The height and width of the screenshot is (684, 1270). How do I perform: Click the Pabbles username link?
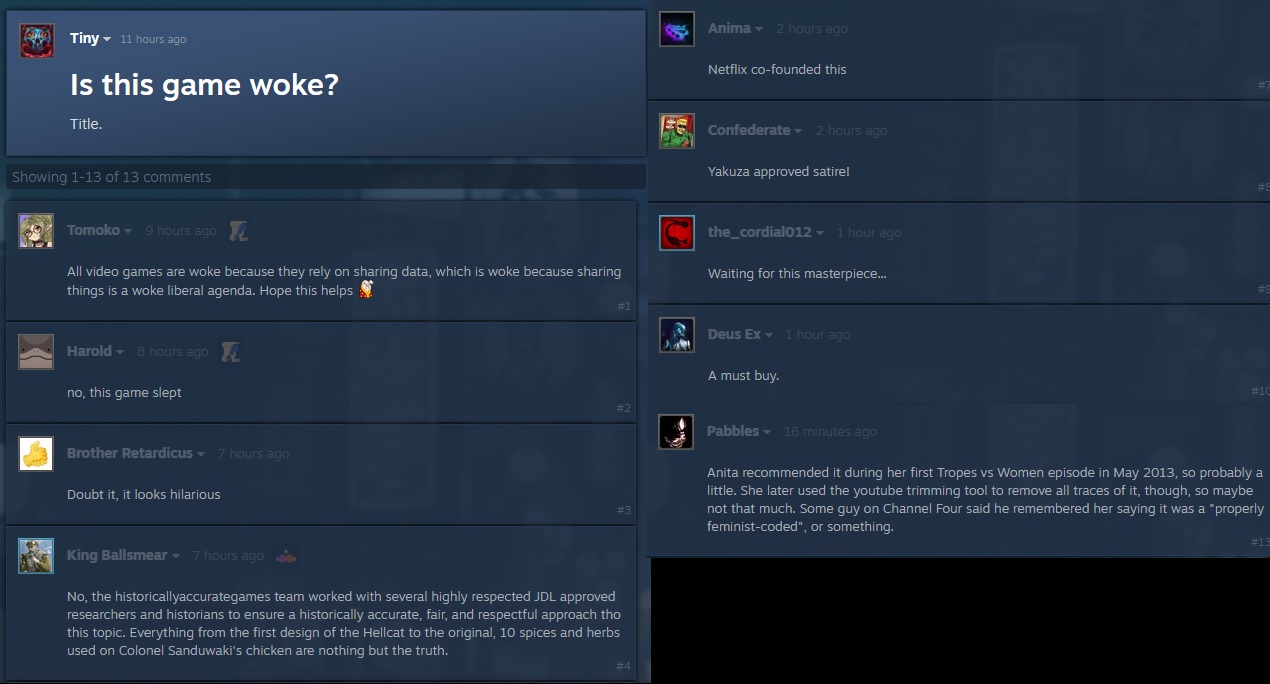tap(733, 431)
